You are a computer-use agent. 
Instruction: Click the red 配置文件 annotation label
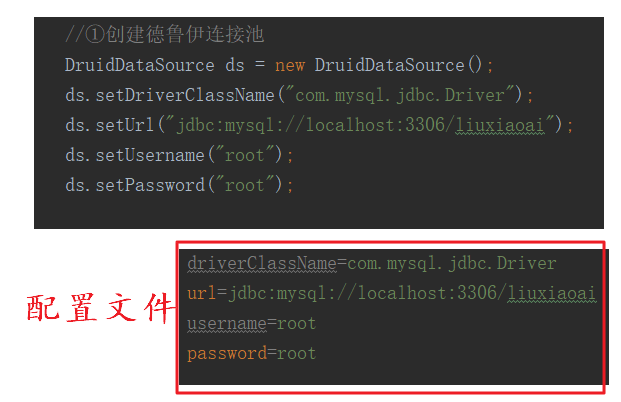tap(100, 307)
